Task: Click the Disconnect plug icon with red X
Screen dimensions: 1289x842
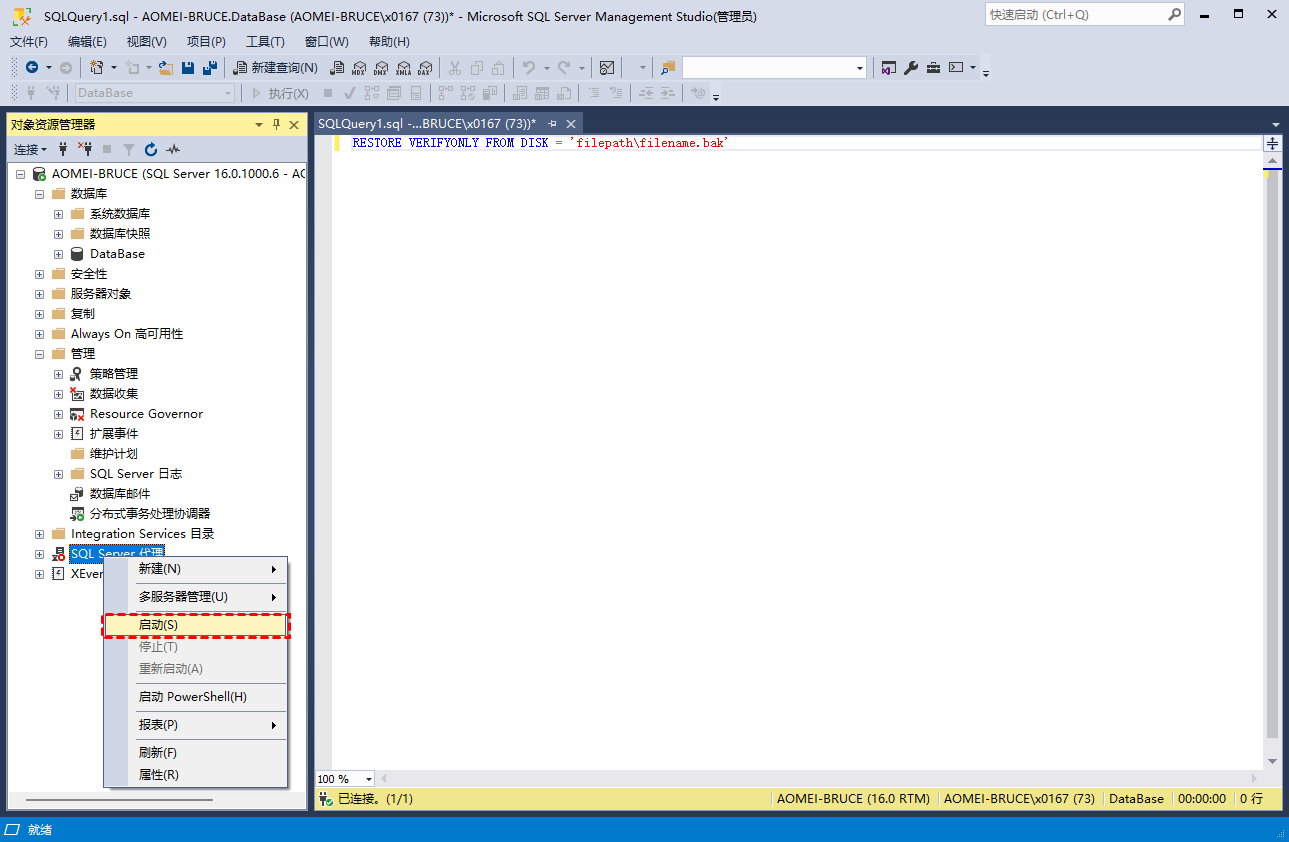Action: [x=85, y=149]
